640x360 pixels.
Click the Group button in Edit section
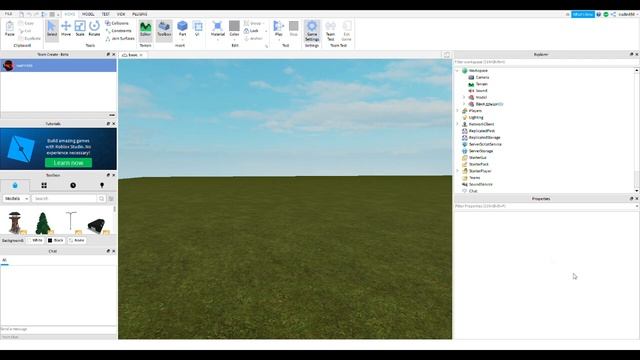[x=252, y=23]
